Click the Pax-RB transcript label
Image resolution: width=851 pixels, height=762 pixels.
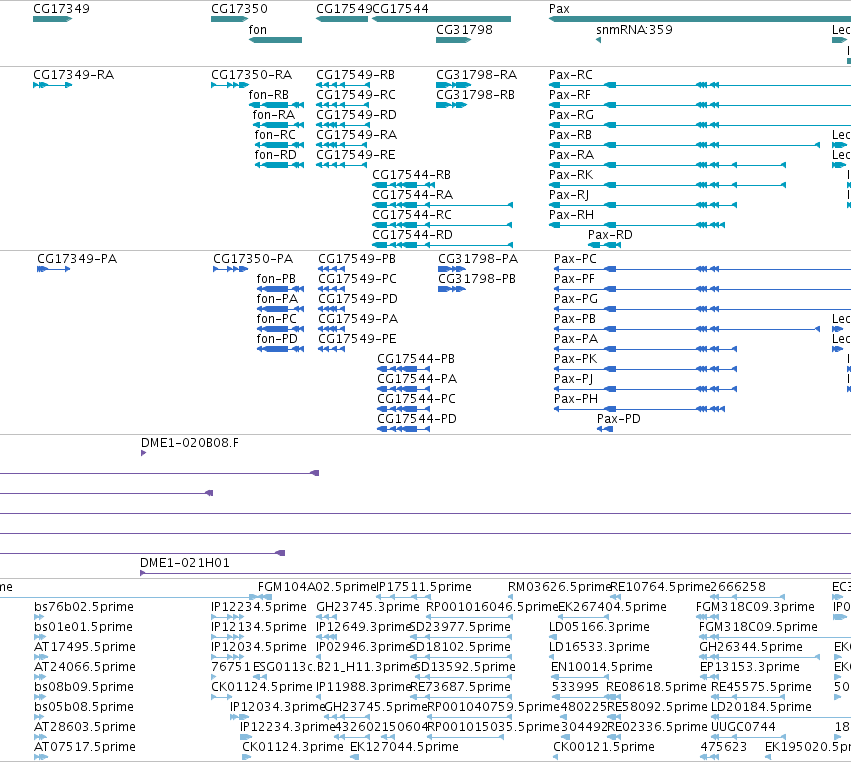[x=570, y=135]
